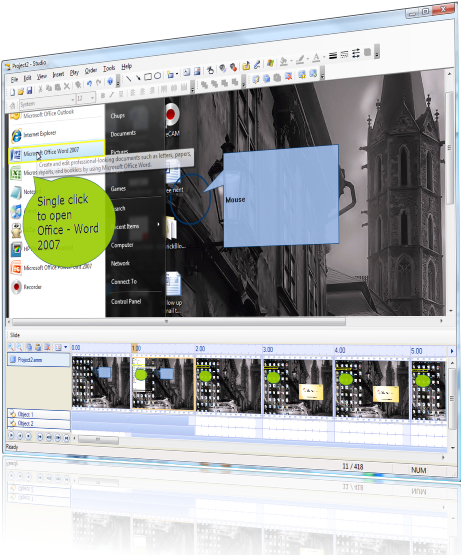Click the slide with star icon
464x555 pixels.
tap(302, 75)
